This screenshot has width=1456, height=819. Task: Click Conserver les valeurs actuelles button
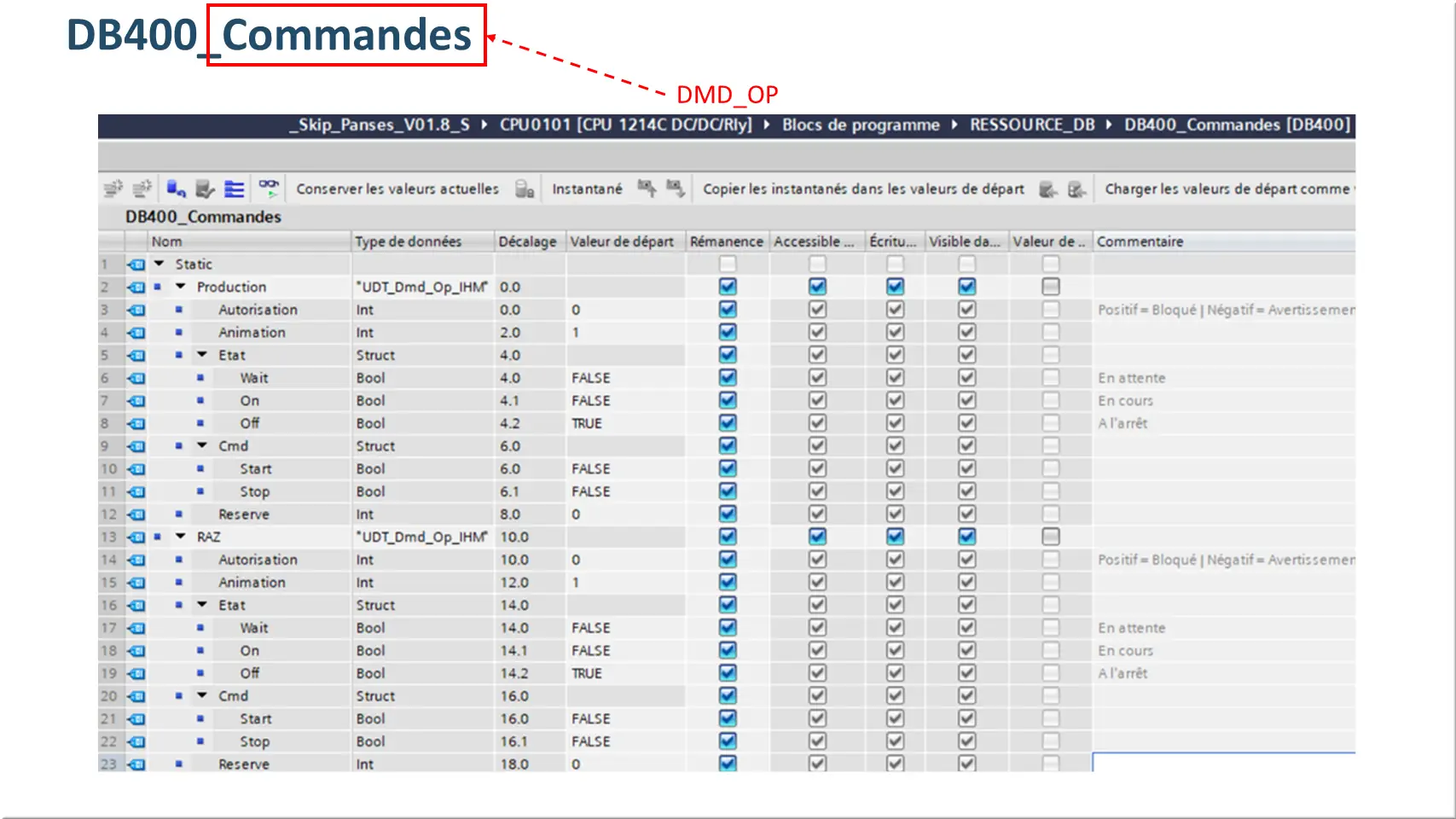coord(397,189)
